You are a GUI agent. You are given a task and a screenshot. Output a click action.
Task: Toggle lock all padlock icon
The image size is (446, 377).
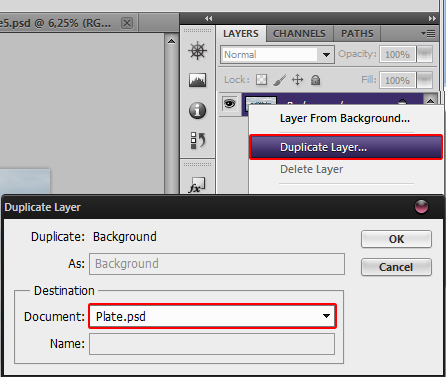click(315, 80)
